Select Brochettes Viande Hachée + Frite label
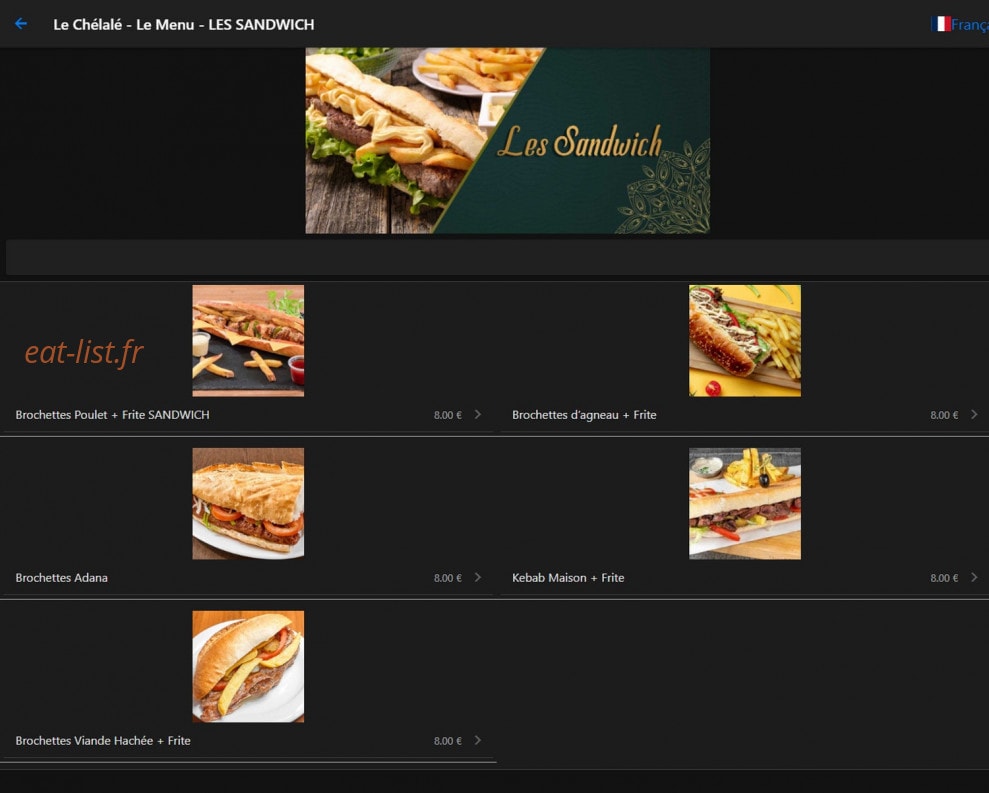989x793 pixels. click(x=103, y=740)
